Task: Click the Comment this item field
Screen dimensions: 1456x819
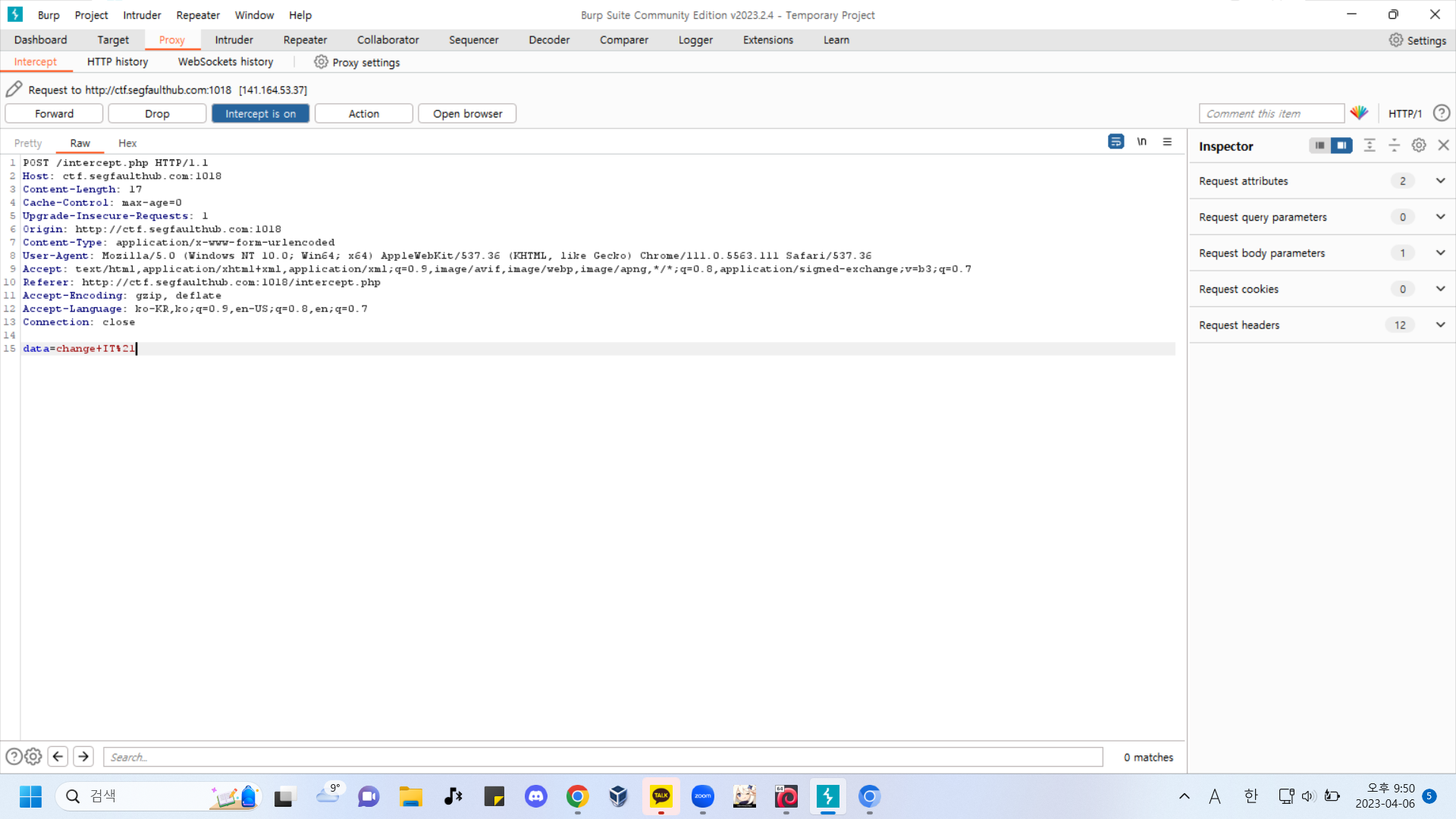Action: 1271,114
